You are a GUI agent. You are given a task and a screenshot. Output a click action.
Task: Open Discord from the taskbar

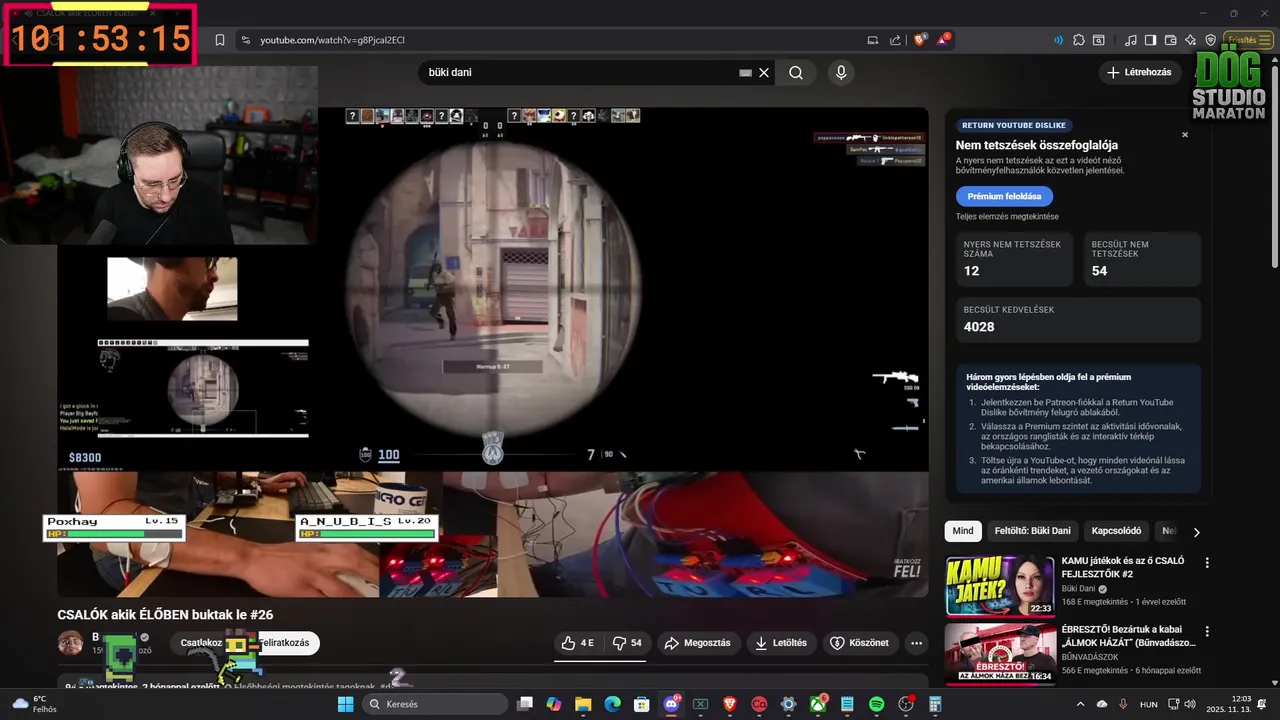pyautogui.click(x=671, y=704)
